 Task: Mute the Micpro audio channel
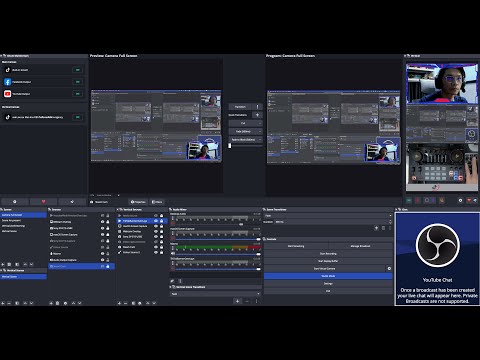click(x=173, y=254)
